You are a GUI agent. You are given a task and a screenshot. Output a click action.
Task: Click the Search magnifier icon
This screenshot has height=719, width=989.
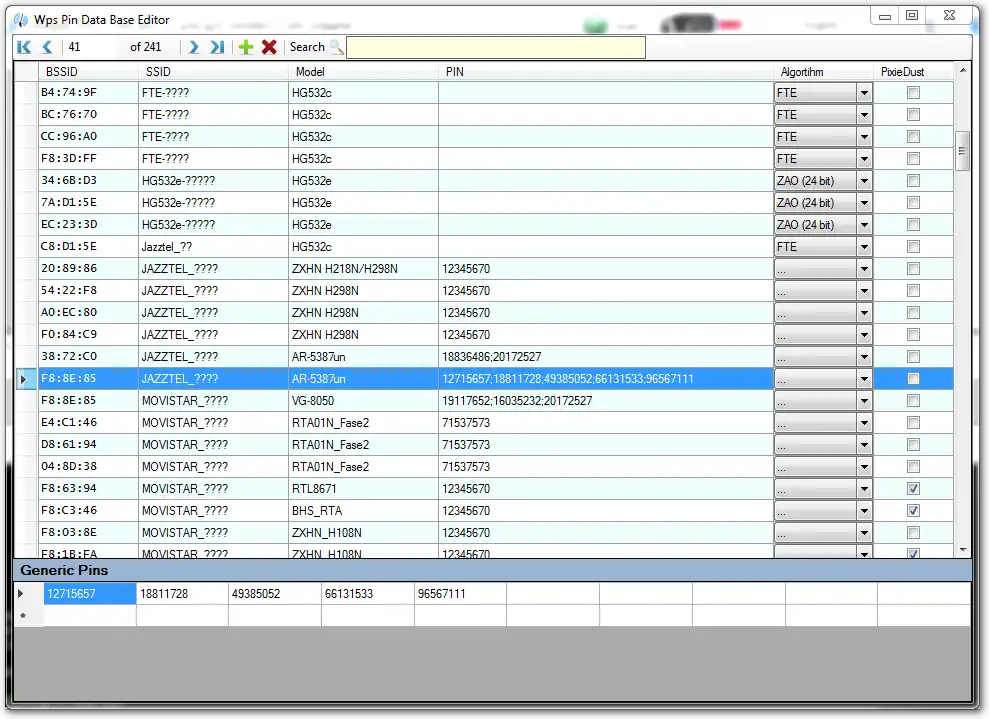[x=337, y=47]
